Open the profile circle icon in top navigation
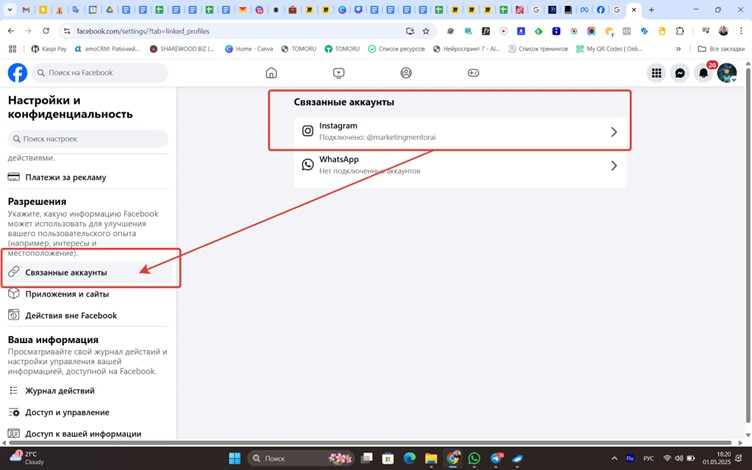752x470 pixels. click(x=406, y=73)
